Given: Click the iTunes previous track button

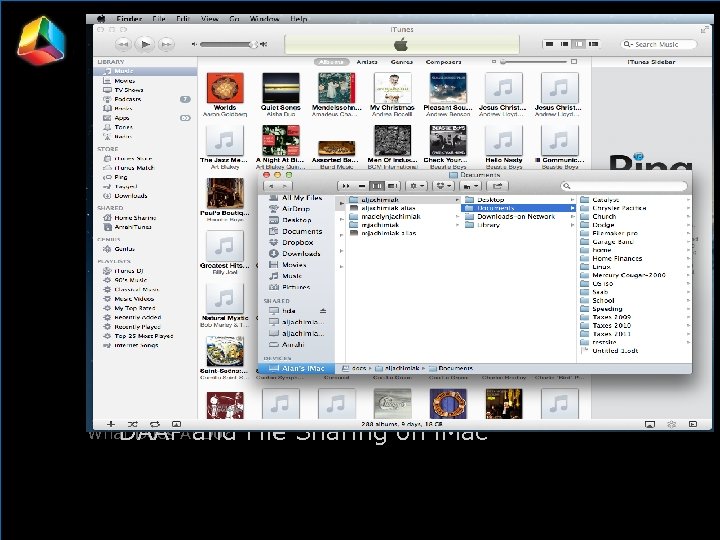Looking at the screenshot, I should point(123,44).
